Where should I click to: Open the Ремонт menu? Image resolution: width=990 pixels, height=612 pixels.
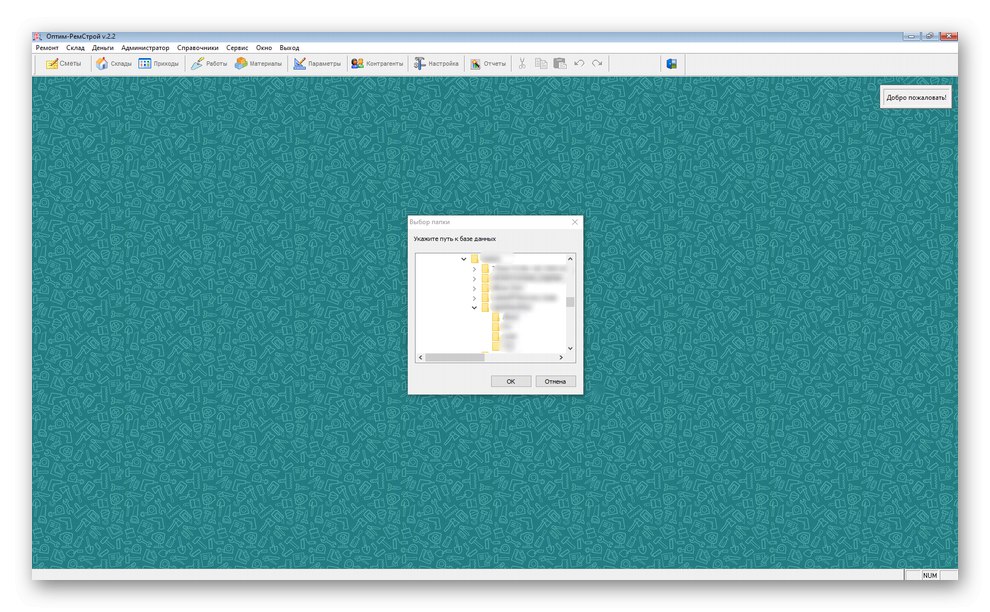(47, 48)
